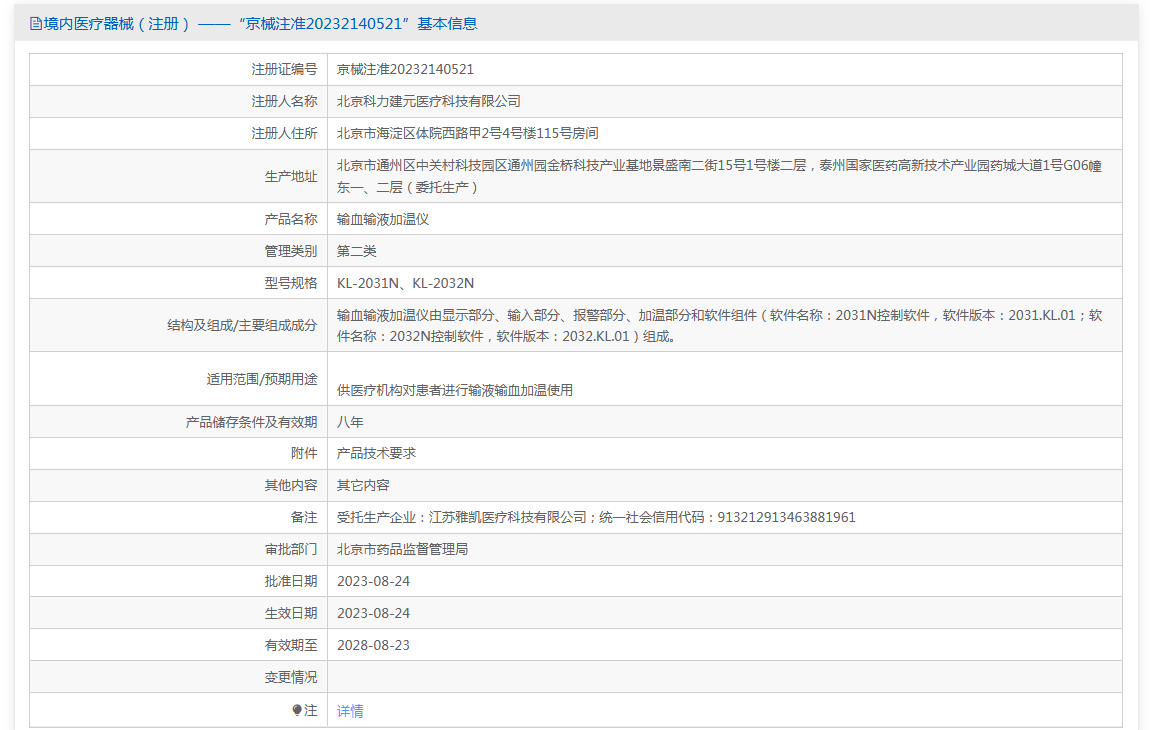Select intended use text 供医疗机构对患者进行输液输血加温使用

(455, 391)
